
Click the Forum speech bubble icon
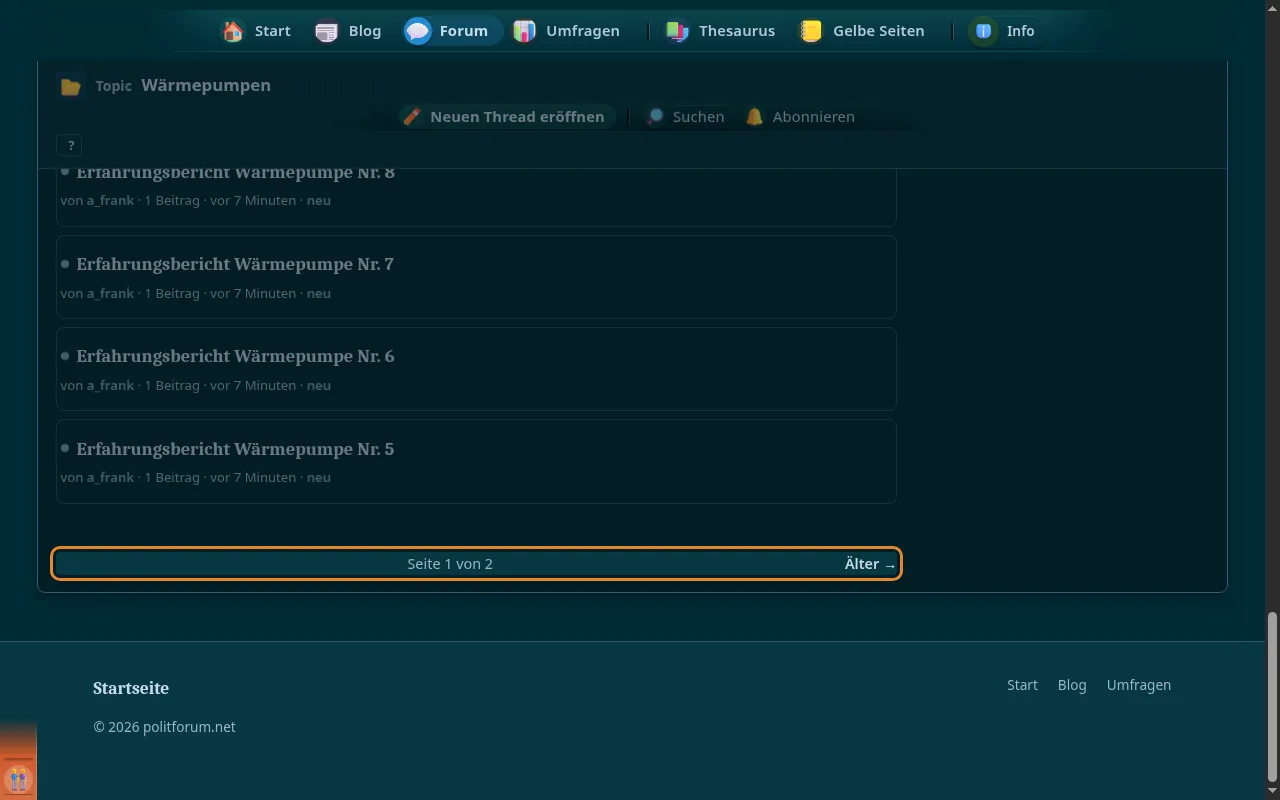[x=418, y=31]
